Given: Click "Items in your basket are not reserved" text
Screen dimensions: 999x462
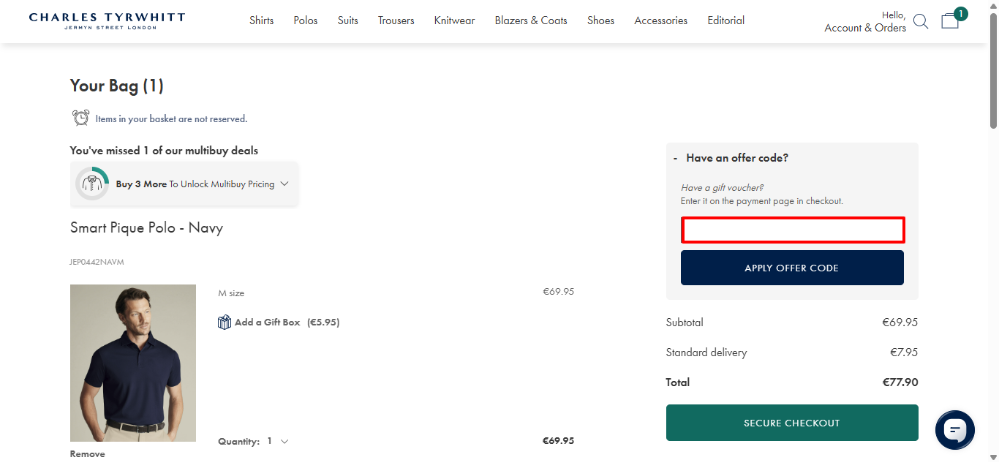Looking at the screenshot, I should pyautogui.click(x=171, y=119).
